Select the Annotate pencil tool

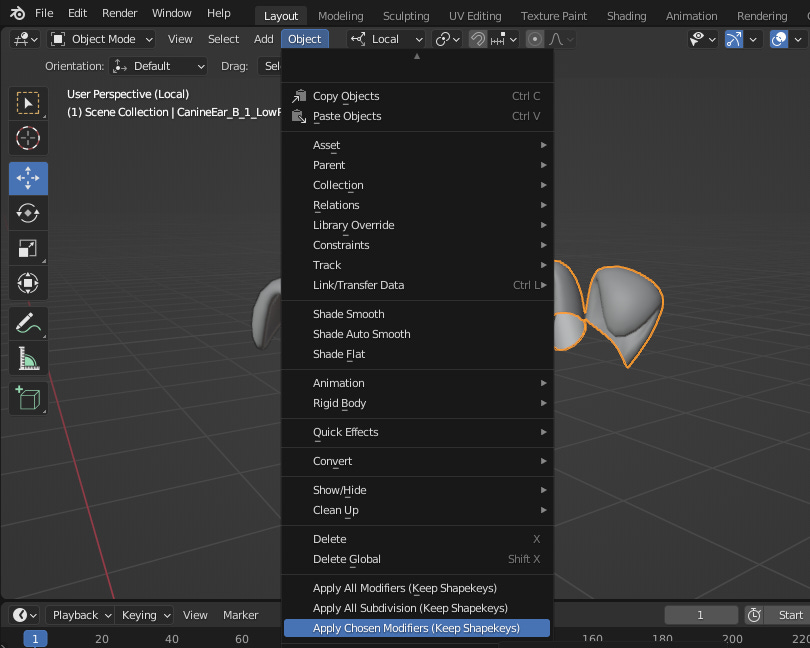coord(28,324)
